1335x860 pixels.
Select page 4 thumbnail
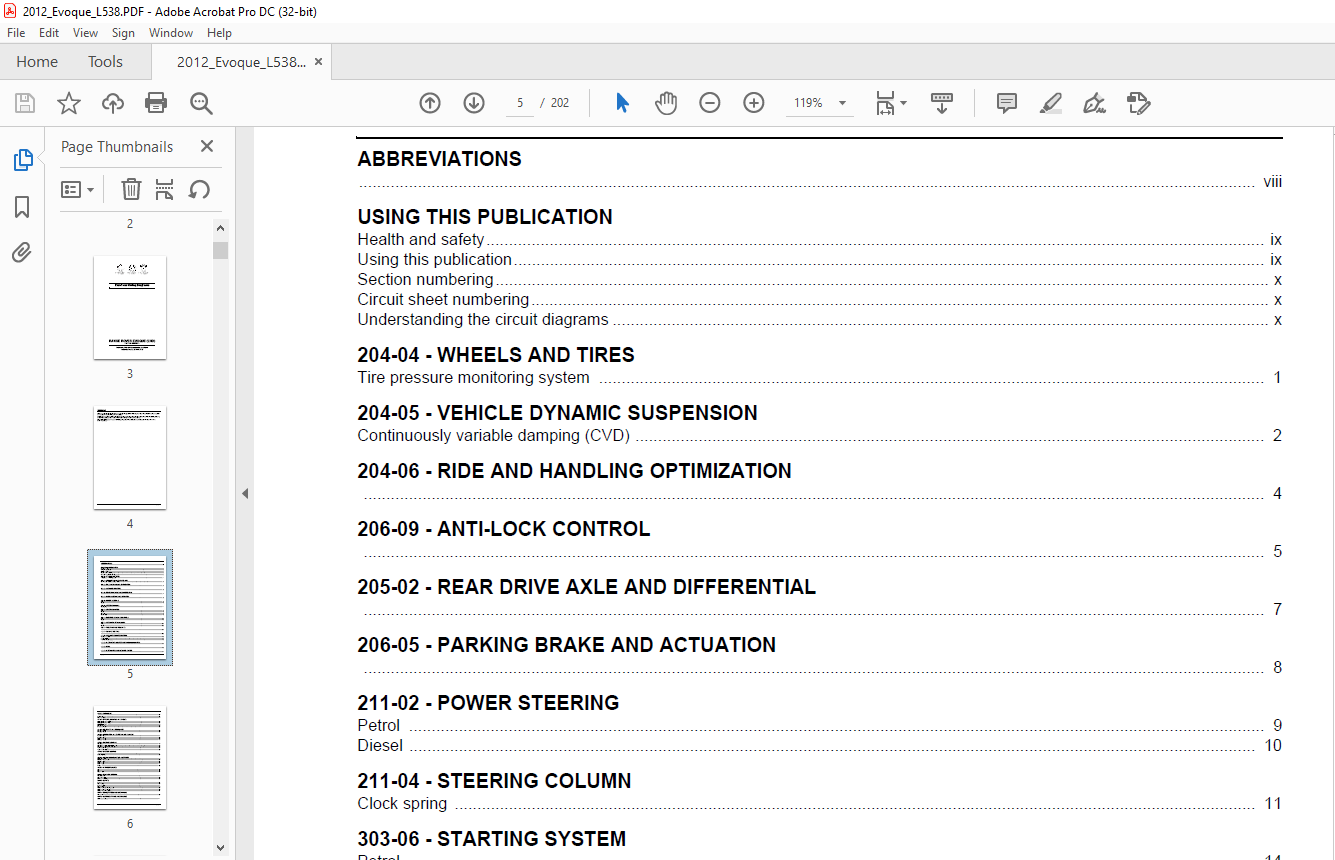(x=130, y=457)
